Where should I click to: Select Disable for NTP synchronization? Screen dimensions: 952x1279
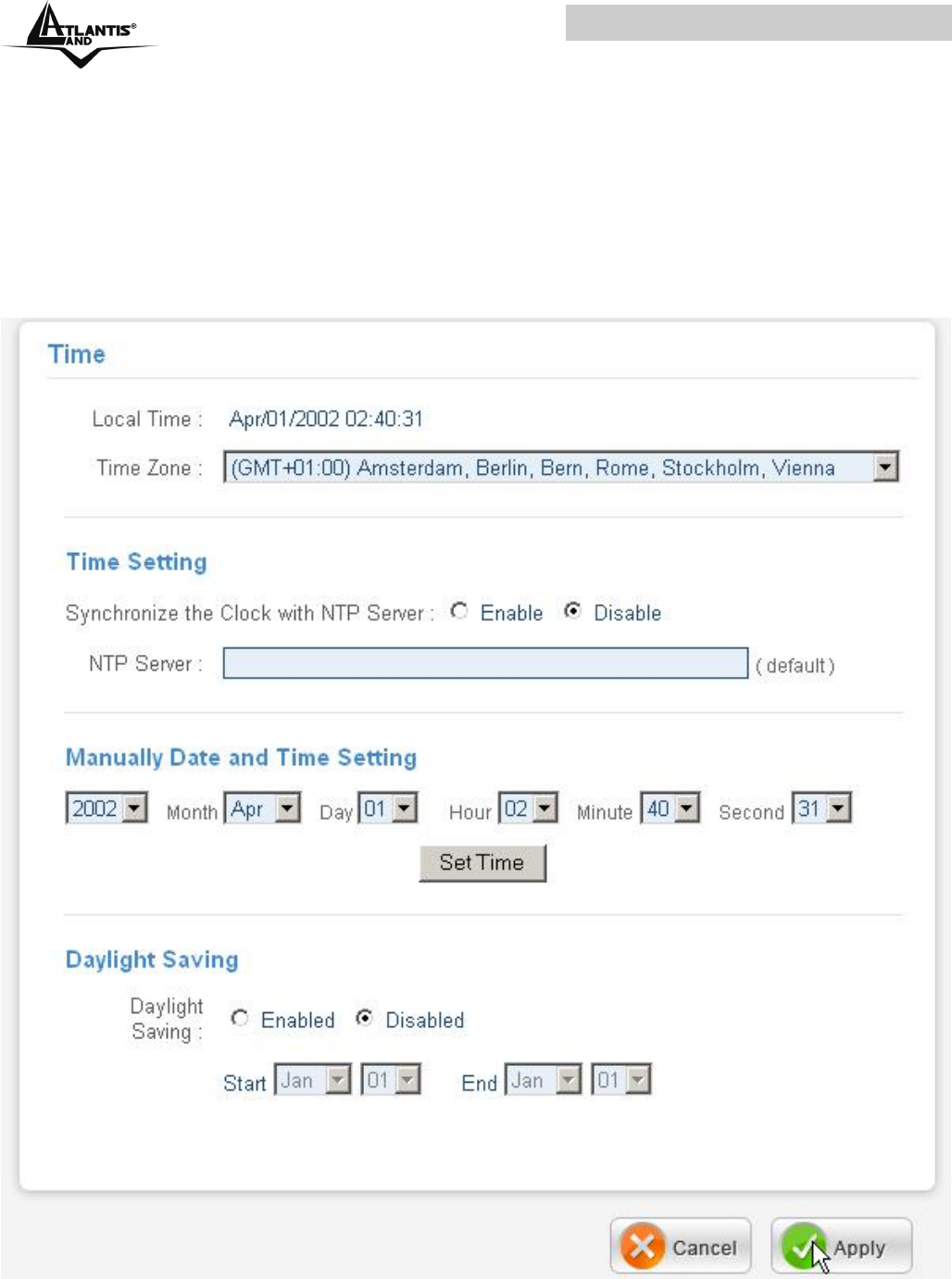[573, 611]
